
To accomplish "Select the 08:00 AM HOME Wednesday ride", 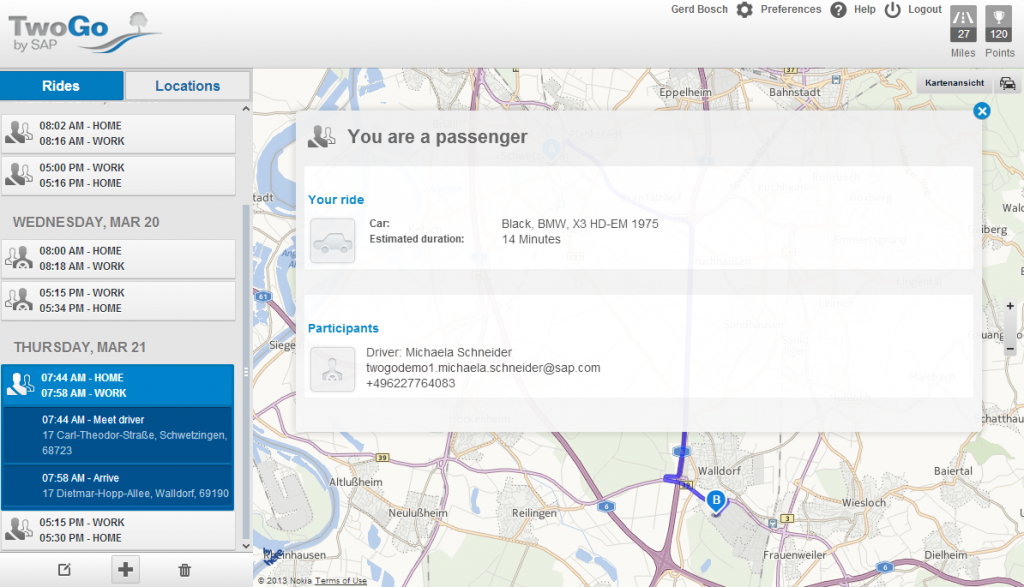I will 118,259.
